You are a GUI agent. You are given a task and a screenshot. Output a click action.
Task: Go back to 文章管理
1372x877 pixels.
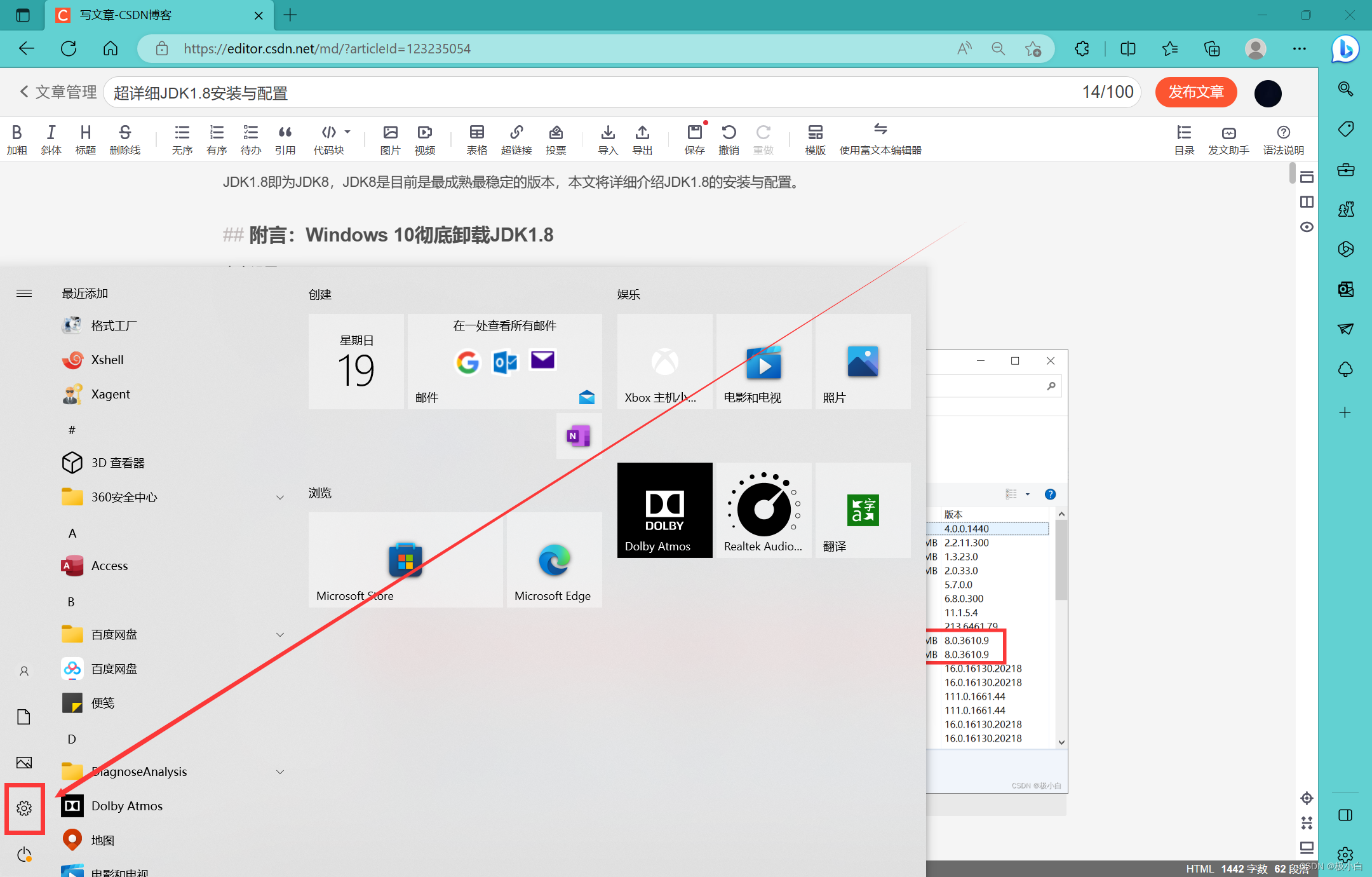point(58,92)
